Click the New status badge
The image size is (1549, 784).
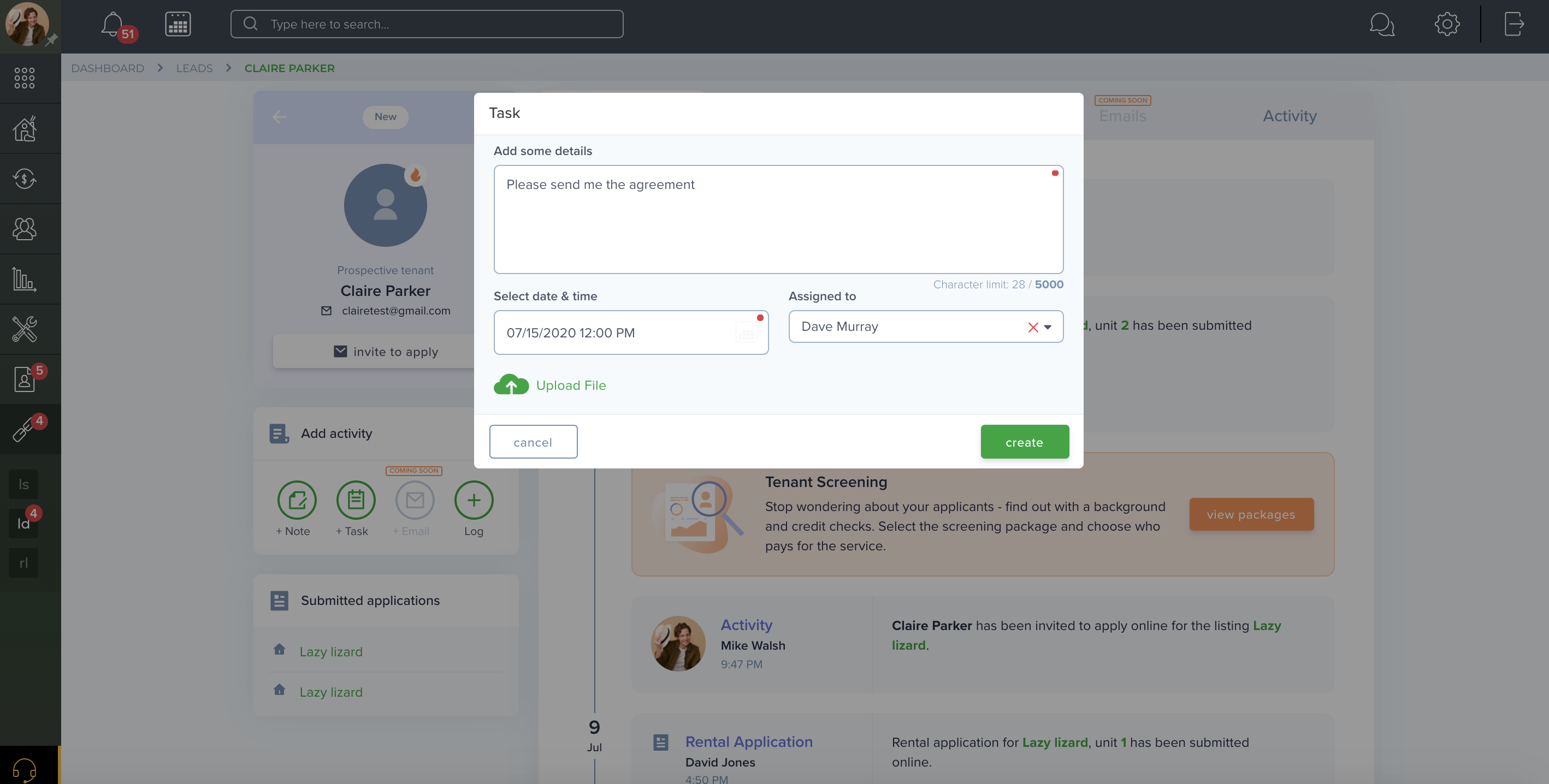[386, 117]
